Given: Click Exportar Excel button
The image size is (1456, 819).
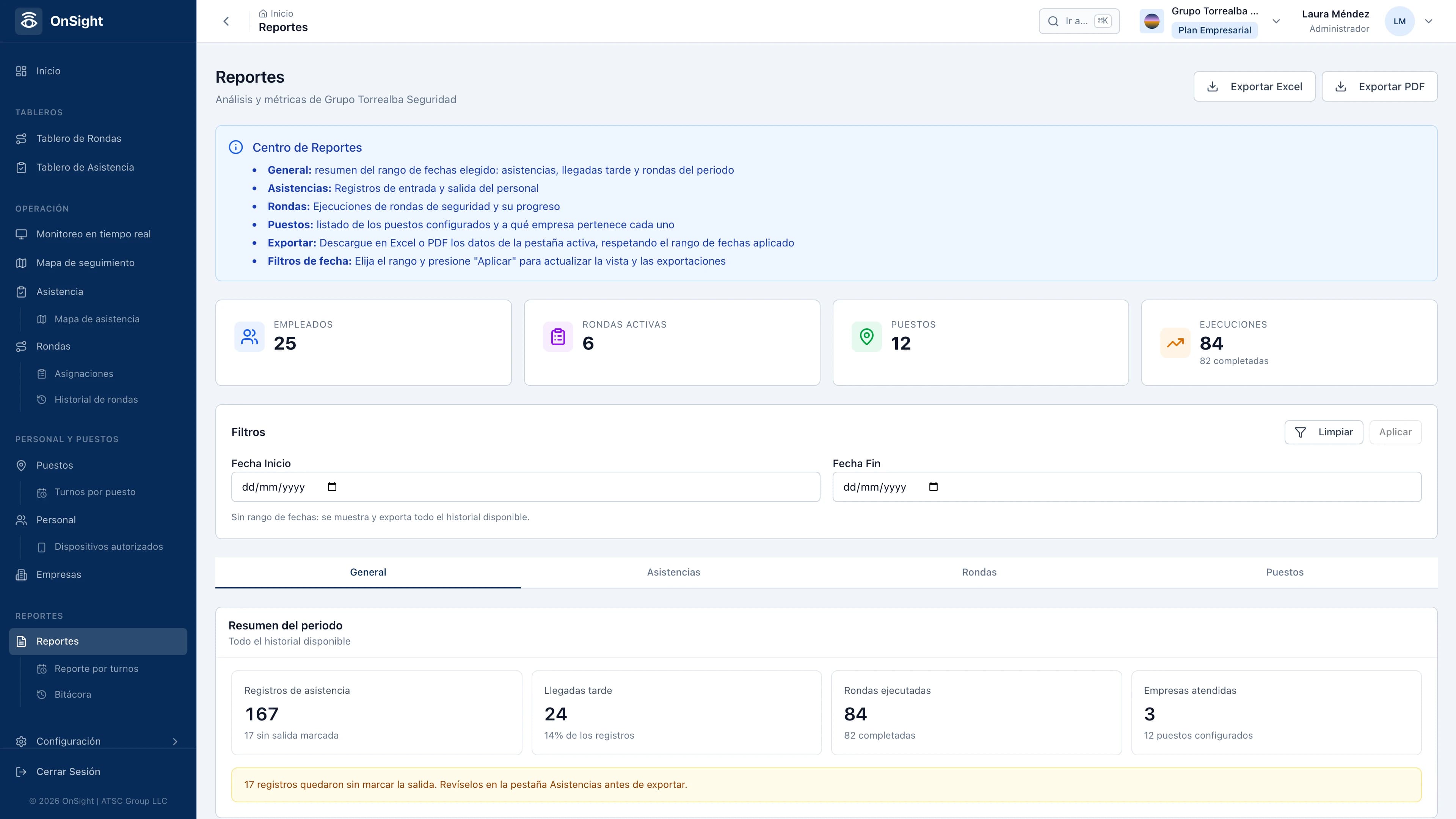Looking at the screenshot, I should (1254, 86).
